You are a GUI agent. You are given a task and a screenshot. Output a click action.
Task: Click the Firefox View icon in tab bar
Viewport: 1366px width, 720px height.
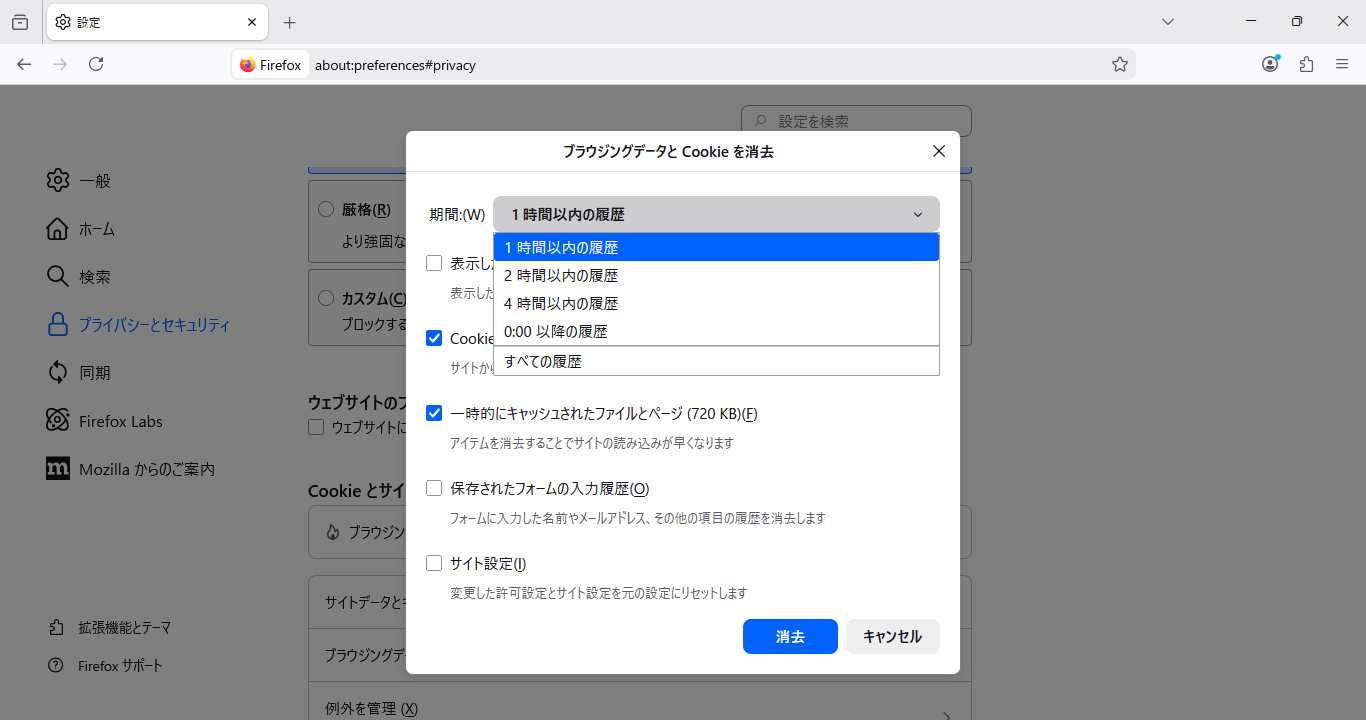[20, 22]
